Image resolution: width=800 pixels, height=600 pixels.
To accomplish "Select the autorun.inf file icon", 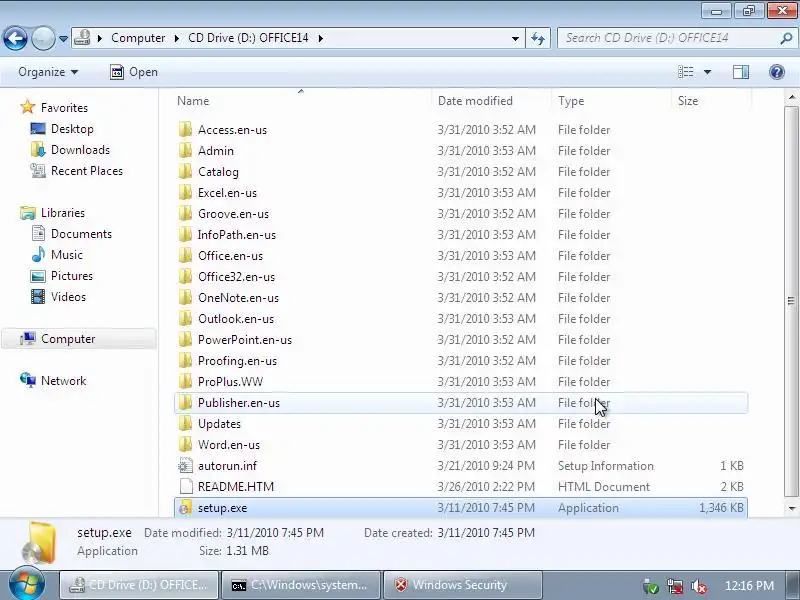I will tap(185, 465).
